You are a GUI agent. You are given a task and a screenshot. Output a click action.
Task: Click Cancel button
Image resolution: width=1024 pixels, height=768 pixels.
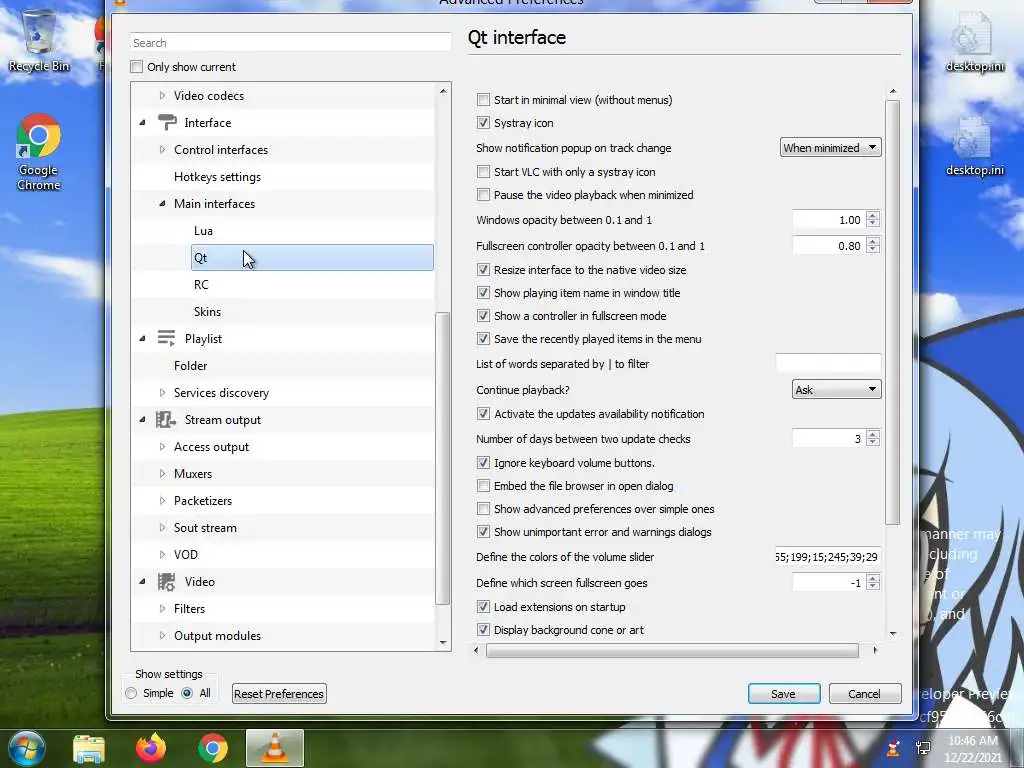click(x=865, y=694)
